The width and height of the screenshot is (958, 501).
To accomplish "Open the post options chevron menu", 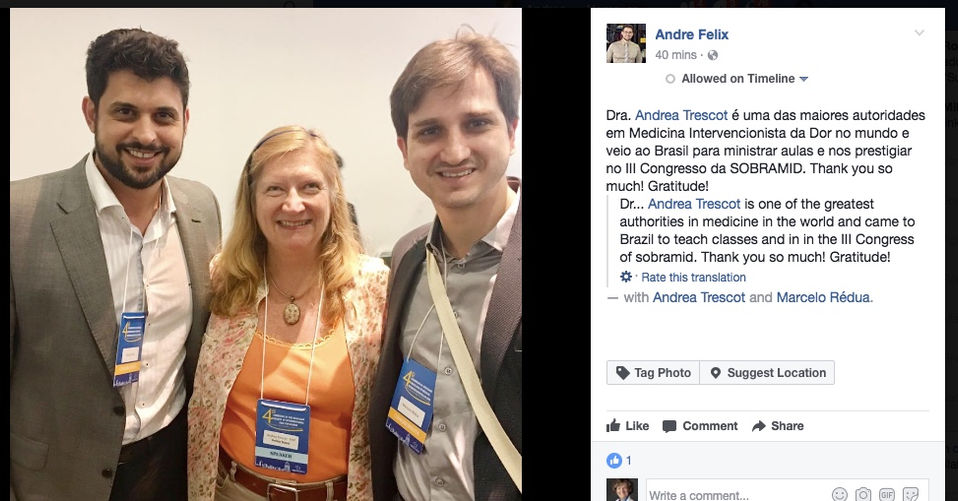I will tap(919, 33).
